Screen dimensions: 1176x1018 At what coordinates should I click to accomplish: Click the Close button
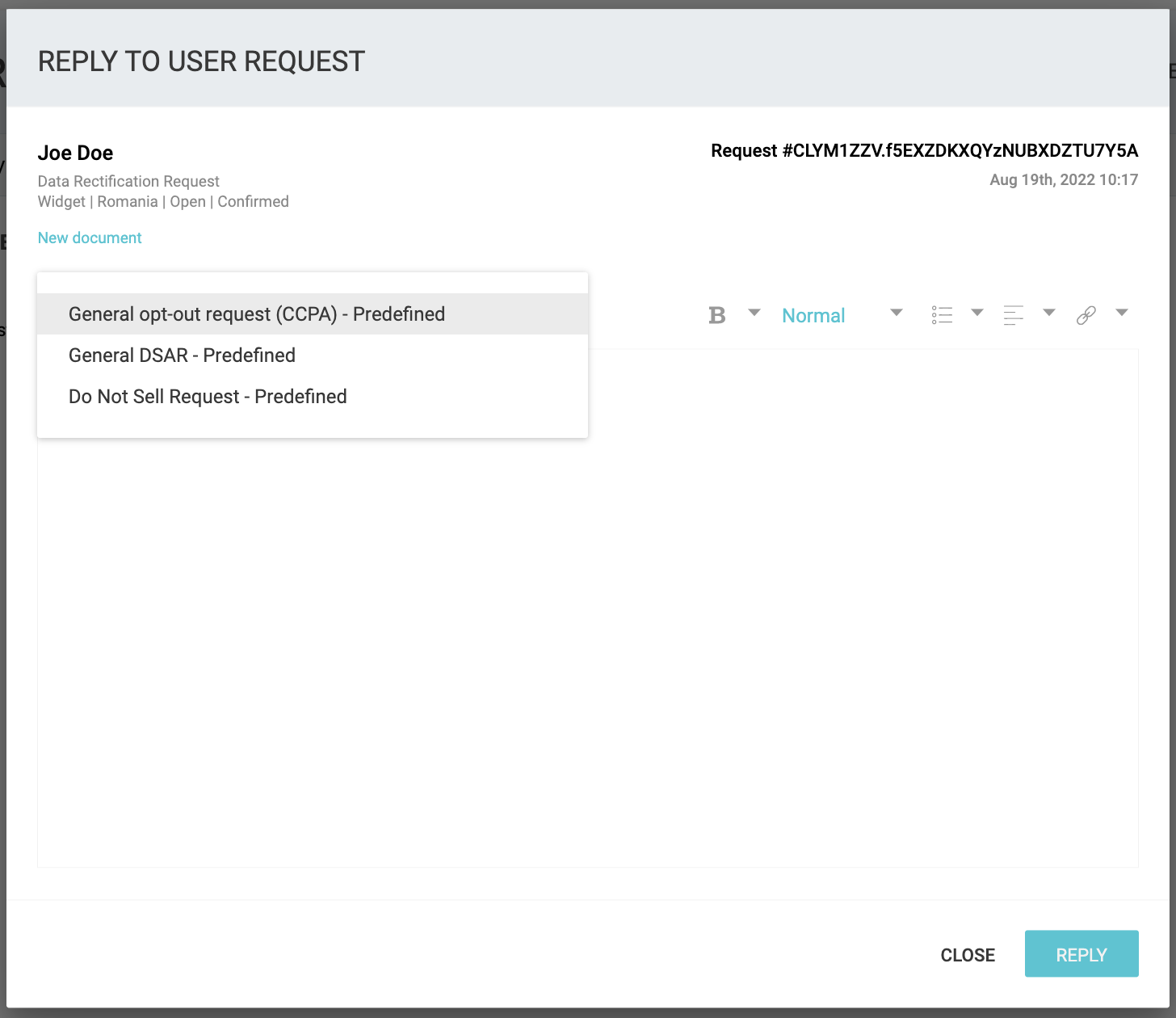tap(968, 954)
